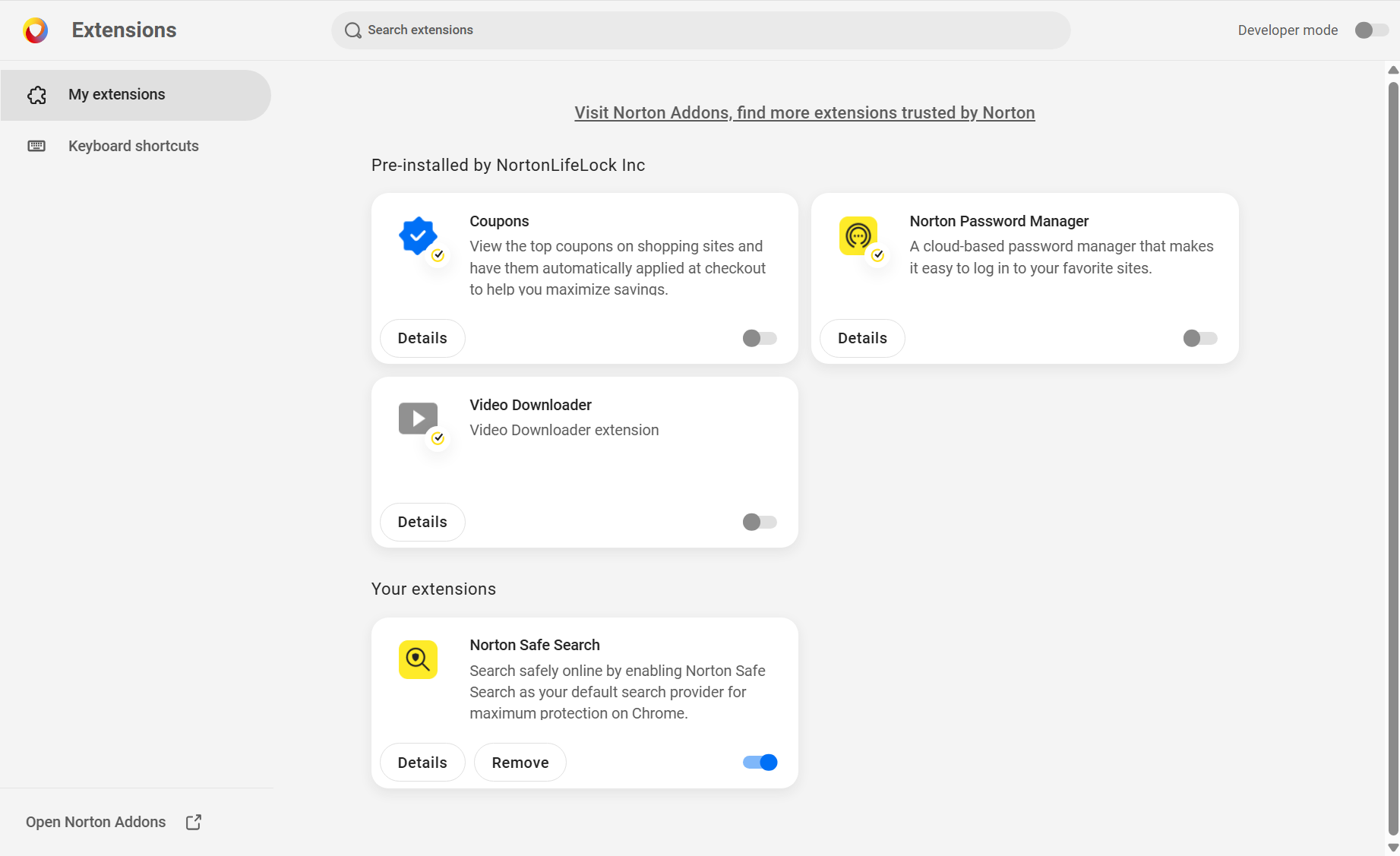
Task: Click 'Pre-installed by NortonLifeLock Inc' heading
Action: [508, 166]
